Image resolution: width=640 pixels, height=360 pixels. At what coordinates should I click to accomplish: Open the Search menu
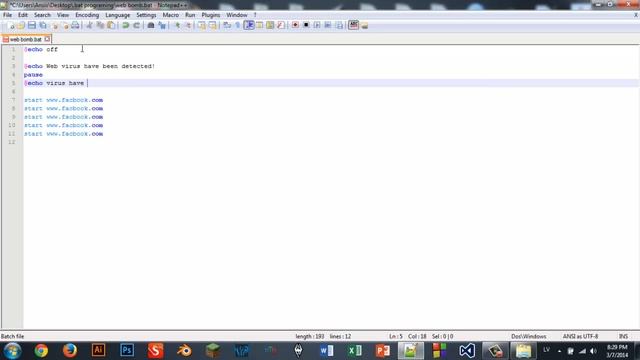[x=42, y=15]
